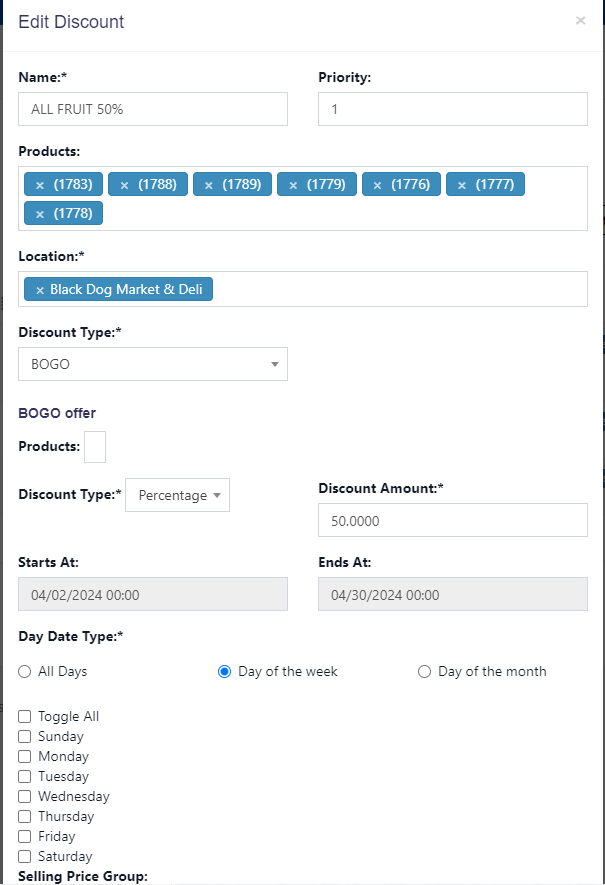Remove product tag (1777)
The image size is (605, 885).
462,185
